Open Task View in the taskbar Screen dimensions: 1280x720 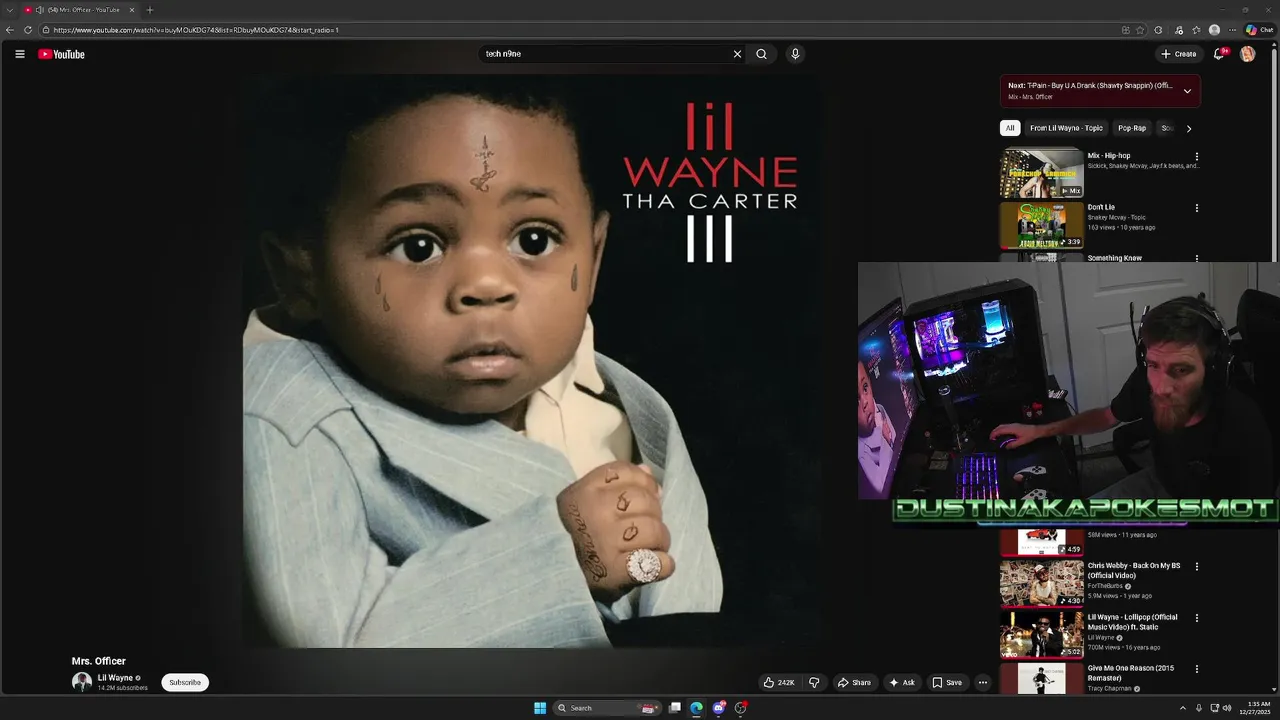675,708
